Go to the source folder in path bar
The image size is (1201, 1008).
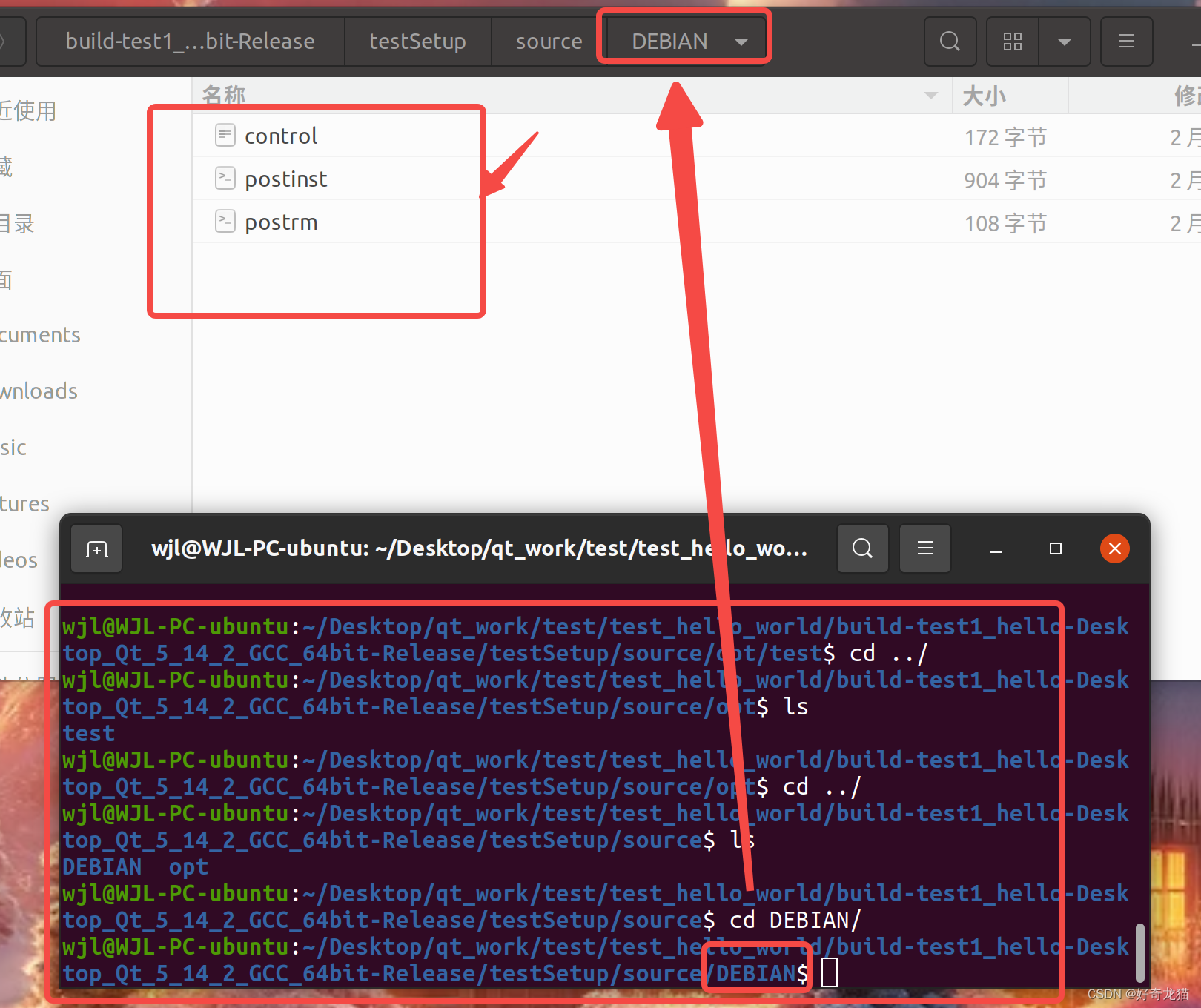[x=549, y=42]
